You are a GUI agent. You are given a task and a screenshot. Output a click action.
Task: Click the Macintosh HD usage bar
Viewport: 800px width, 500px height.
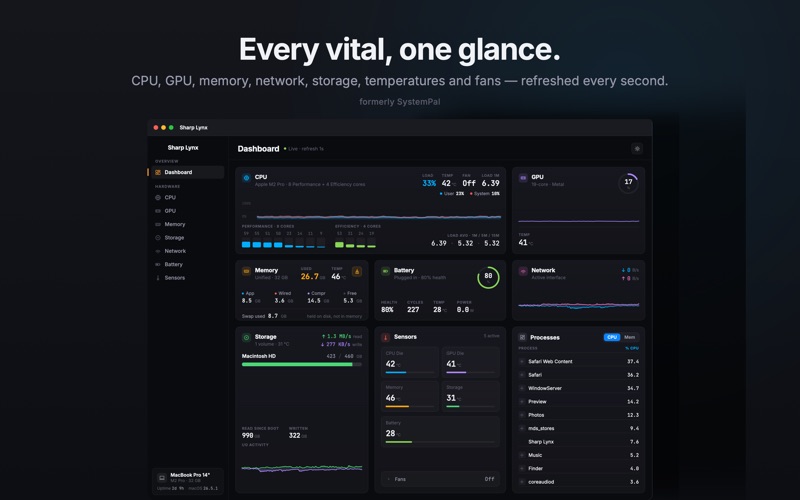click(302, 365)
